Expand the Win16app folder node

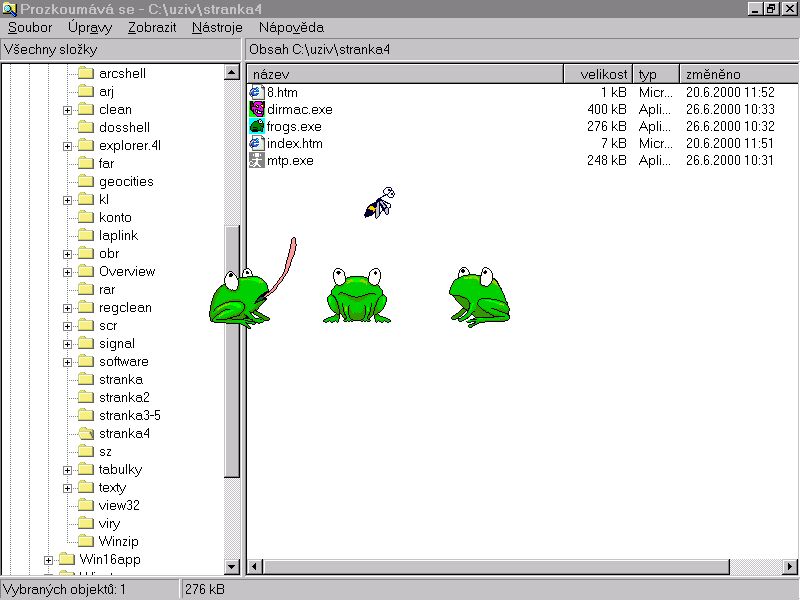48,560
